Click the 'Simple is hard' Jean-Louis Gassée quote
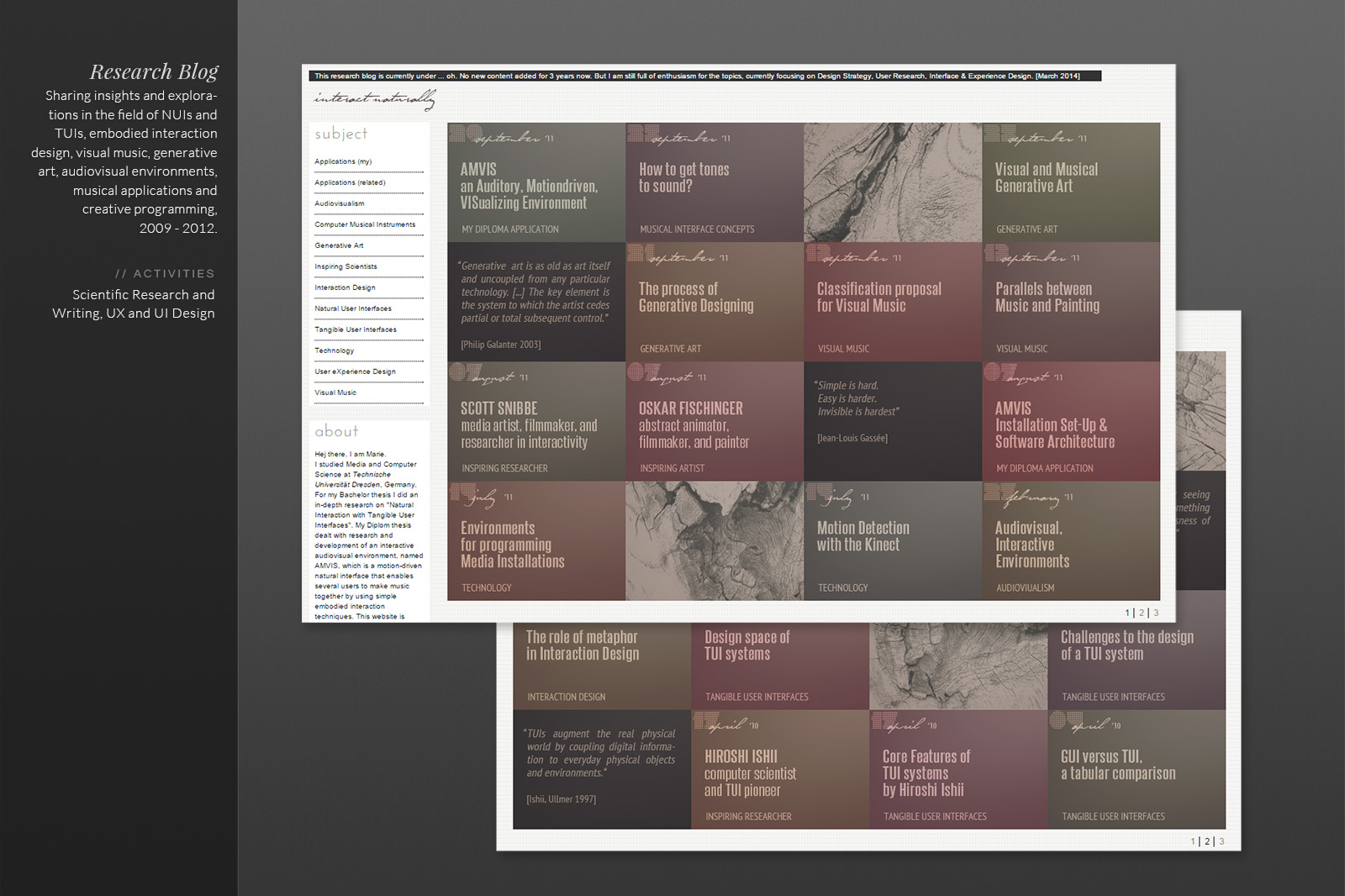The image size is (1345, 896). click(893, 421)
